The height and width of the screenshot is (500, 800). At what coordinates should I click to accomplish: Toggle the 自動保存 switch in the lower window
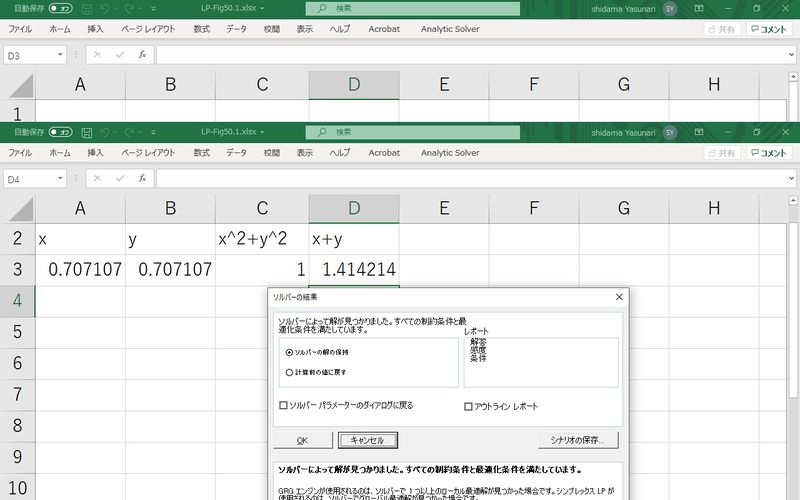(60, 132)
